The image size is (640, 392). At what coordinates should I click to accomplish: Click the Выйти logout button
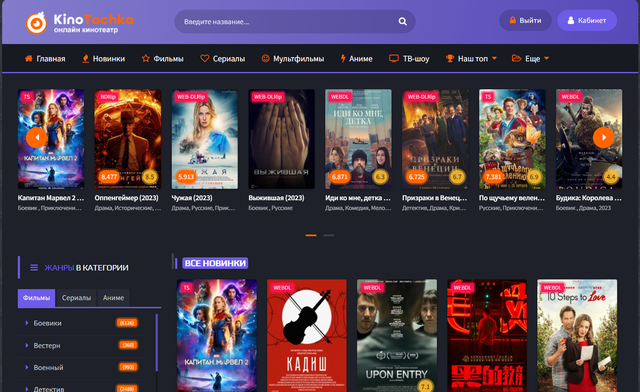[525, 20]
